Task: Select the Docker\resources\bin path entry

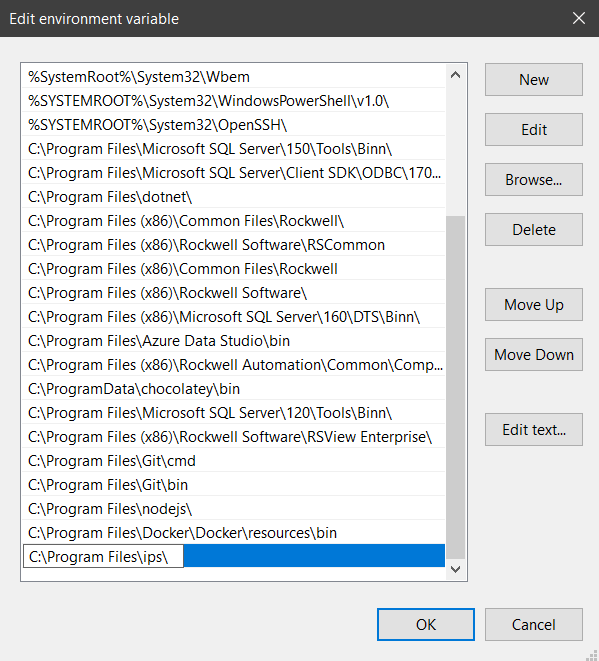Action: click(234, 533)
